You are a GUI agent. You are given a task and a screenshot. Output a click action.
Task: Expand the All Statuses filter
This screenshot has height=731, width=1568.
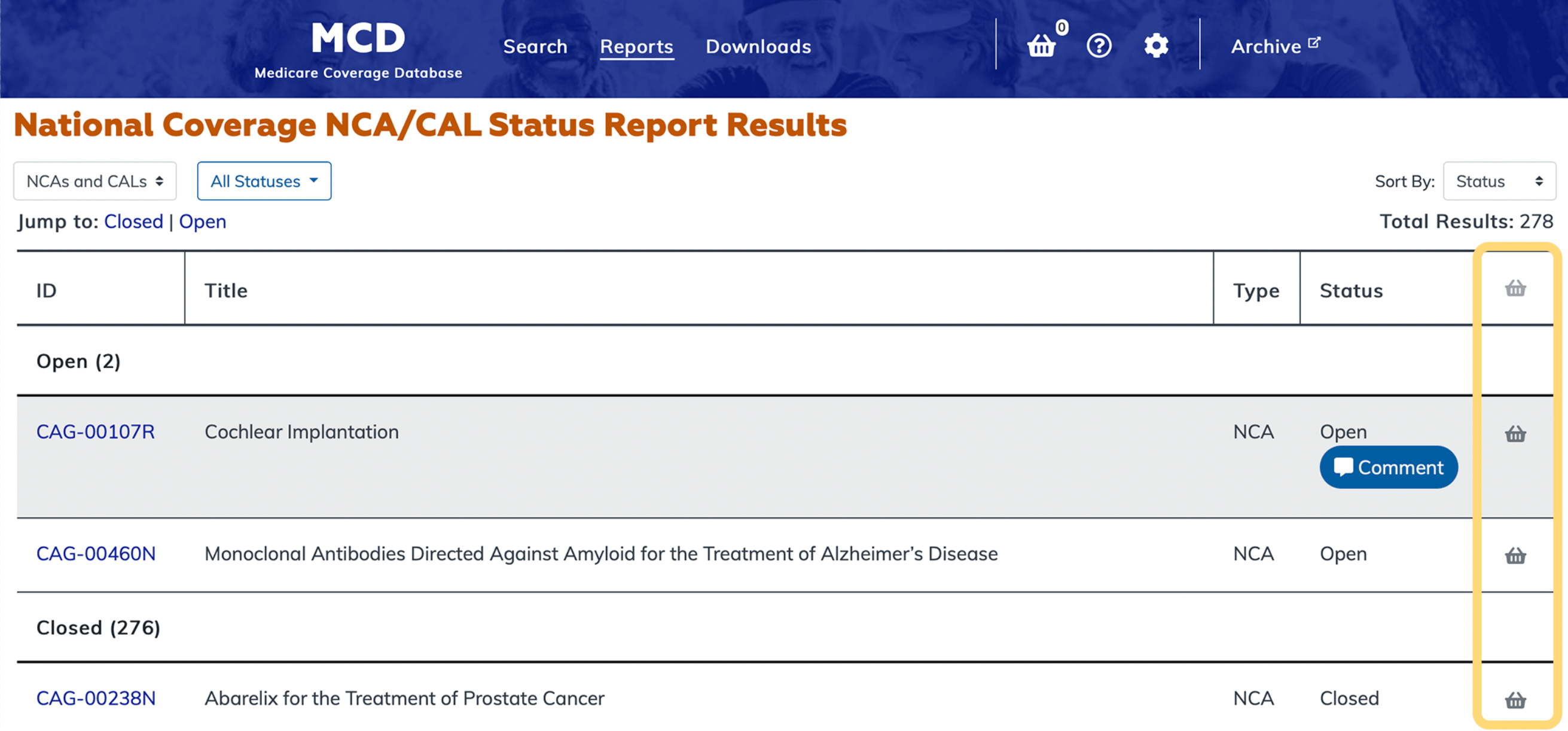click(264, 181)
